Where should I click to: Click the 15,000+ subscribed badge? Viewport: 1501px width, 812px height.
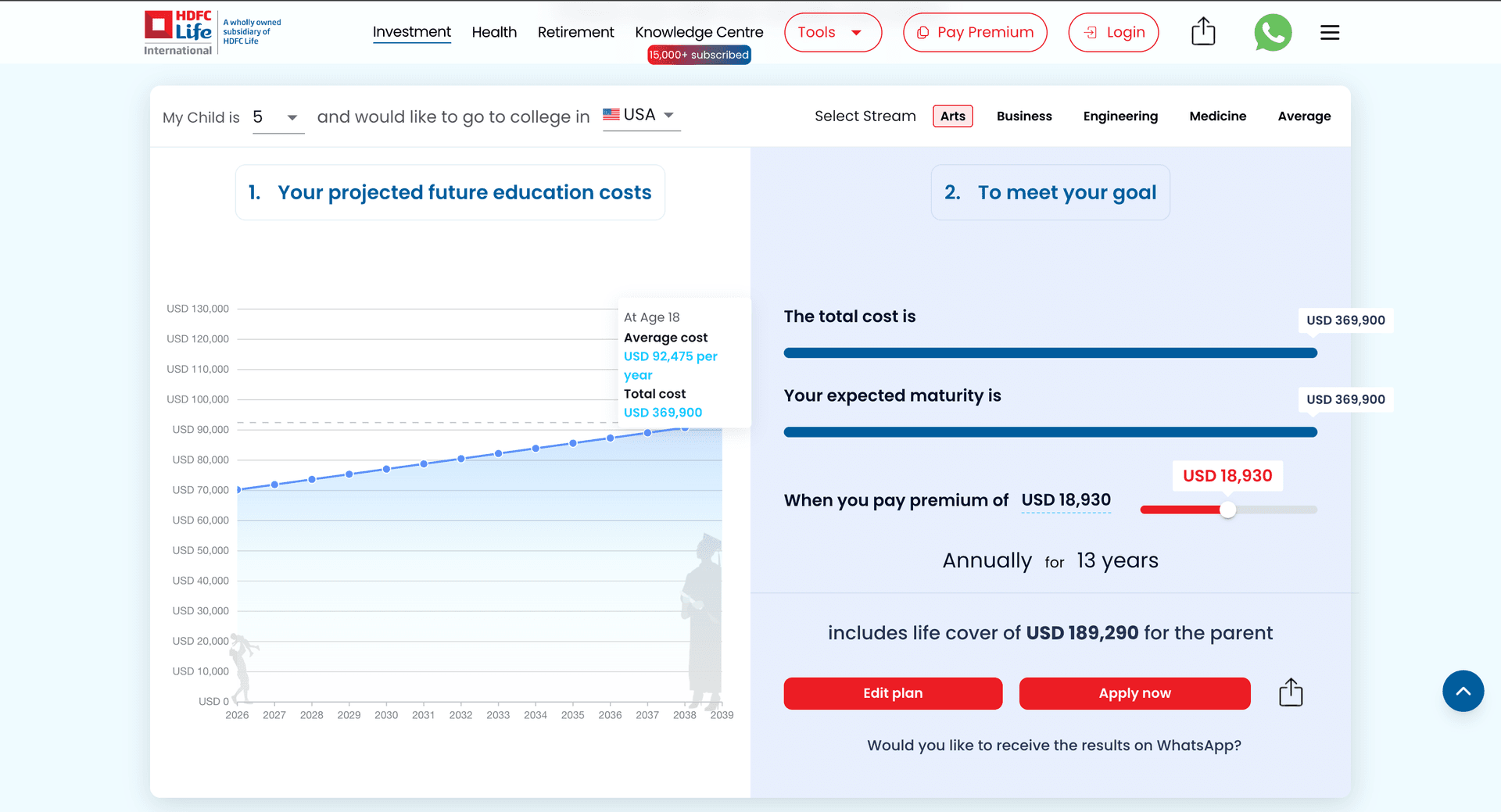click(699, 55)
